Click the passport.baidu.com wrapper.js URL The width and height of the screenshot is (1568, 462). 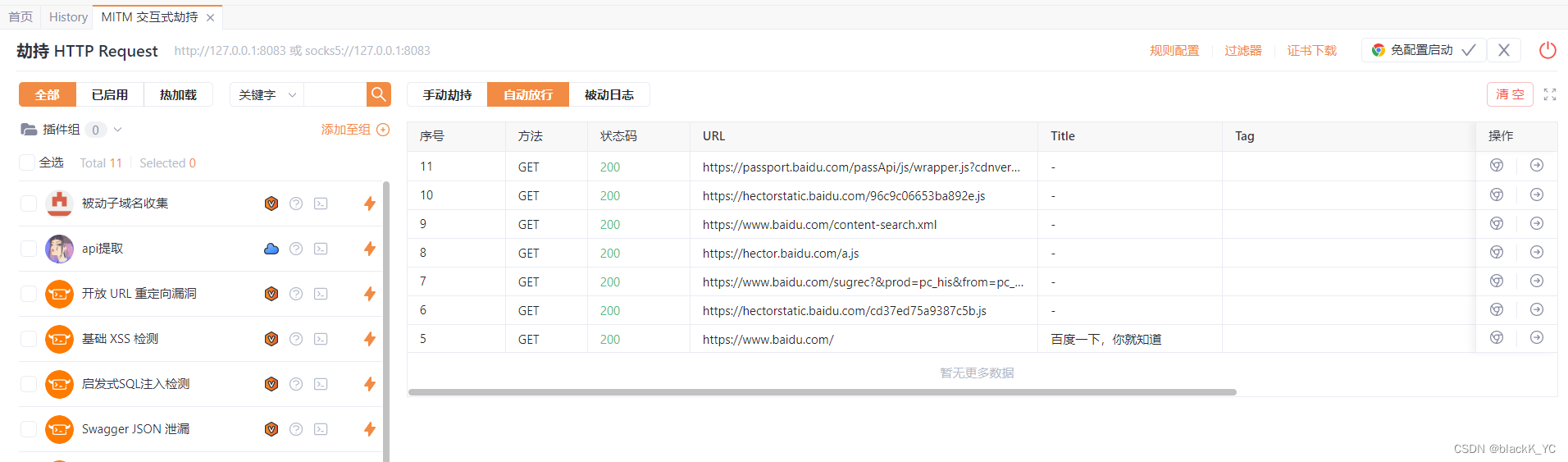point(861,167)
